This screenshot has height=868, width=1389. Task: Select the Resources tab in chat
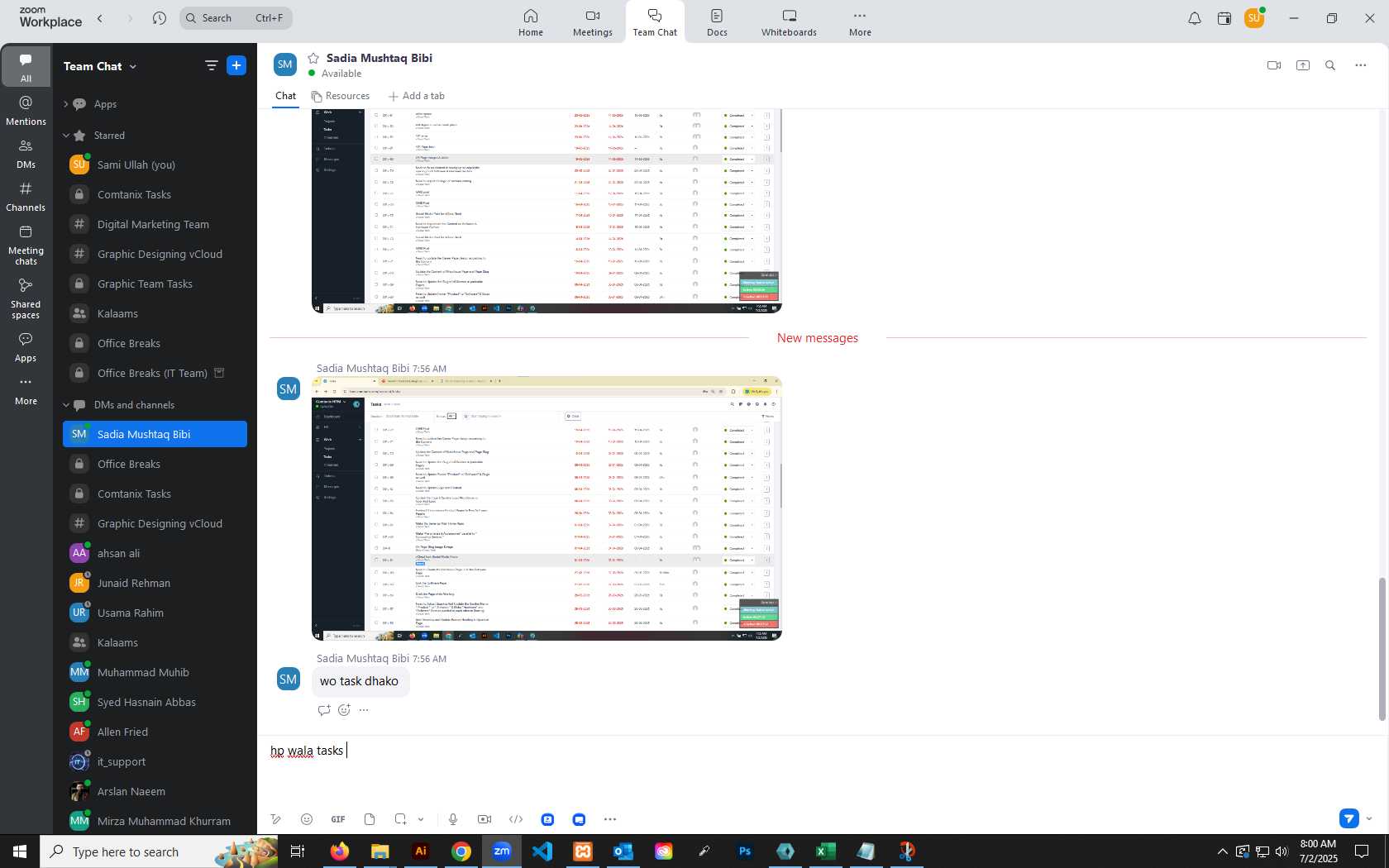[x=341, y=96]
